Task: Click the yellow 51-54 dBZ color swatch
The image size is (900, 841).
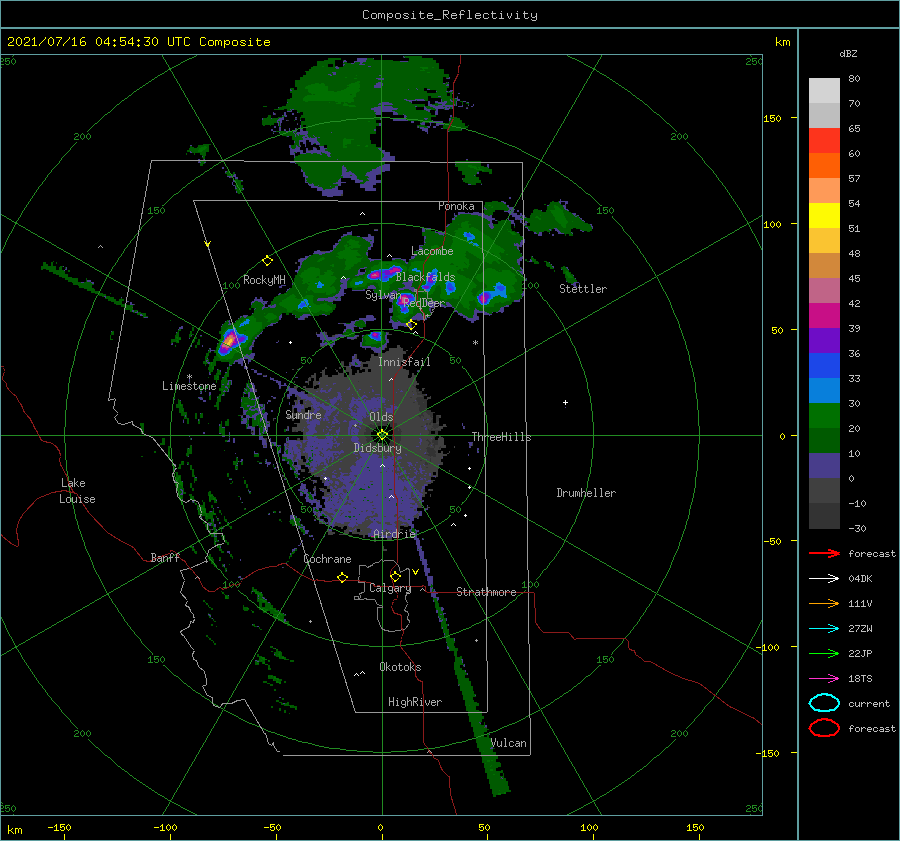Action: 824,216
